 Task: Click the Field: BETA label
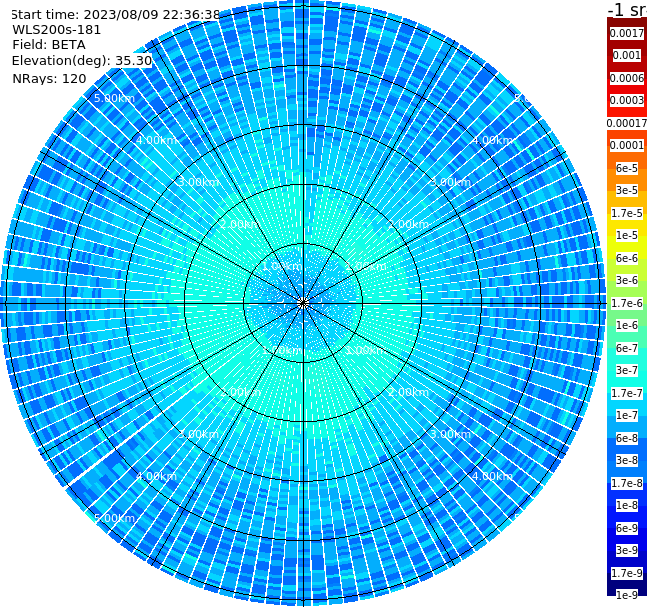(x=49, y=45)
